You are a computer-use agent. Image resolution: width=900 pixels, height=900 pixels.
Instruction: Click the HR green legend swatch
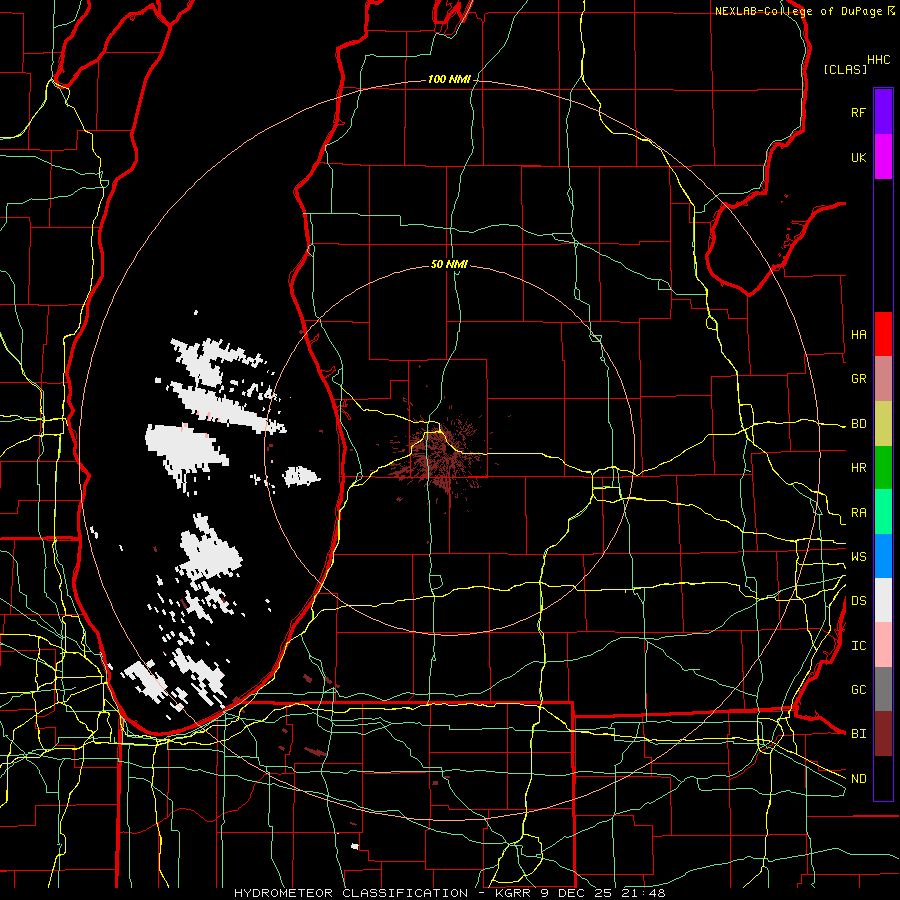click(x=883, y=468)
